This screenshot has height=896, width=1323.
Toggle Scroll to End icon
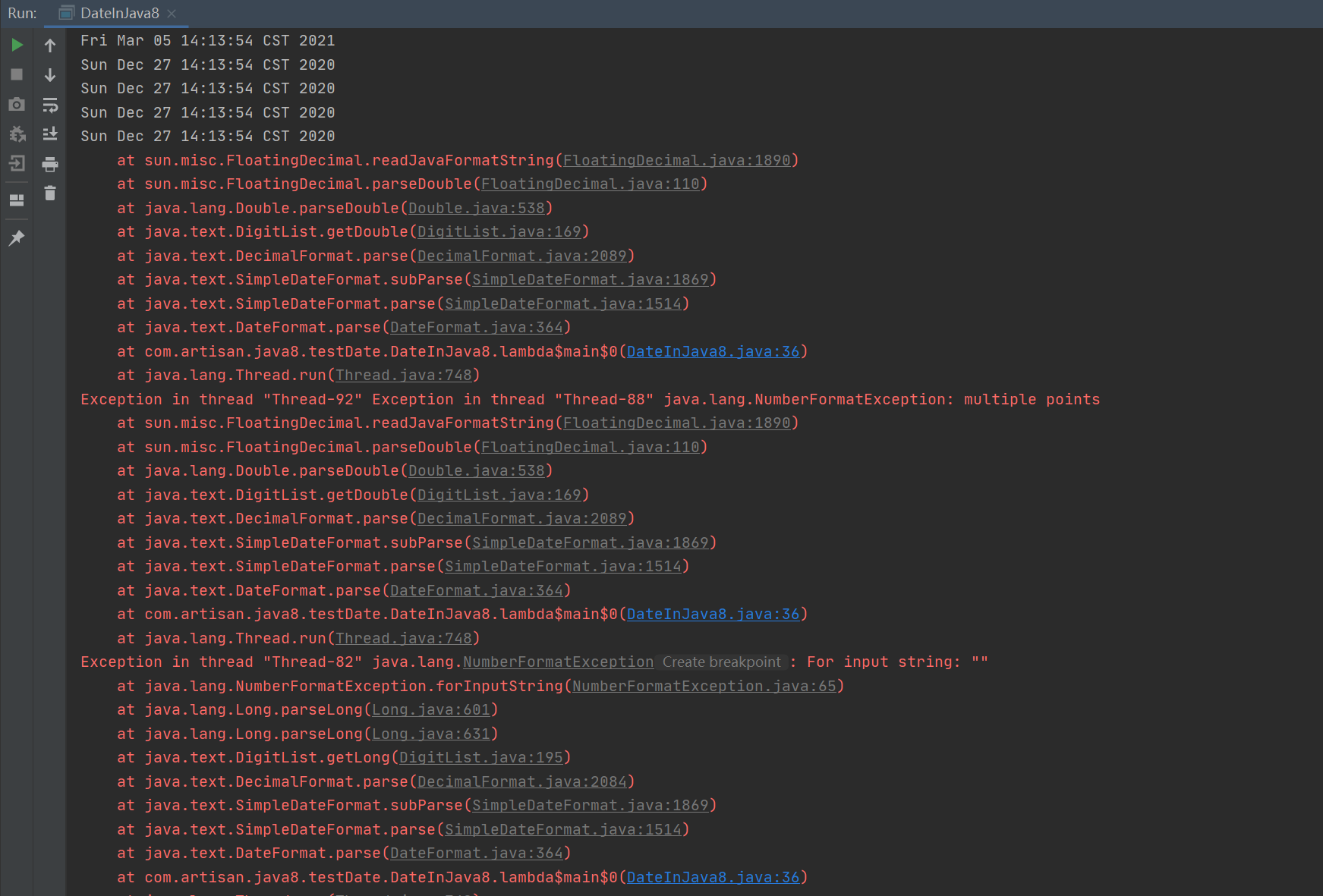(x=50, y=134)
